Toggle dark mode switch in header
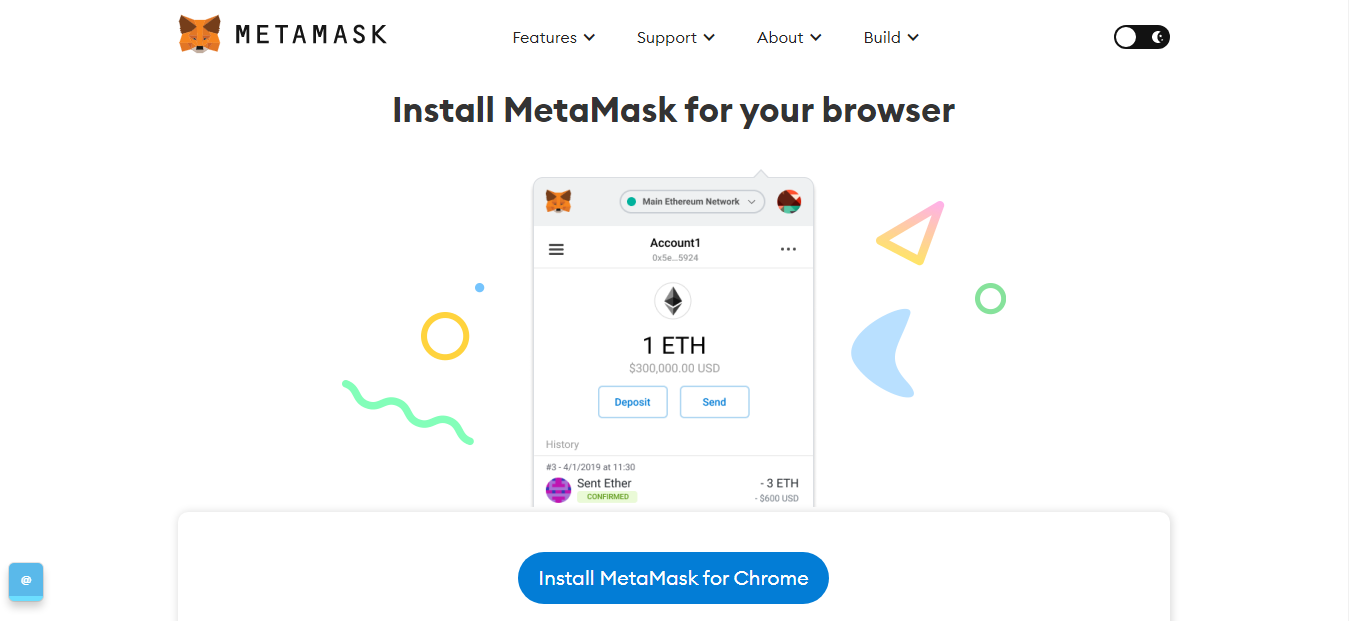Viewport: 1349px width, 621px height. 1141,37
